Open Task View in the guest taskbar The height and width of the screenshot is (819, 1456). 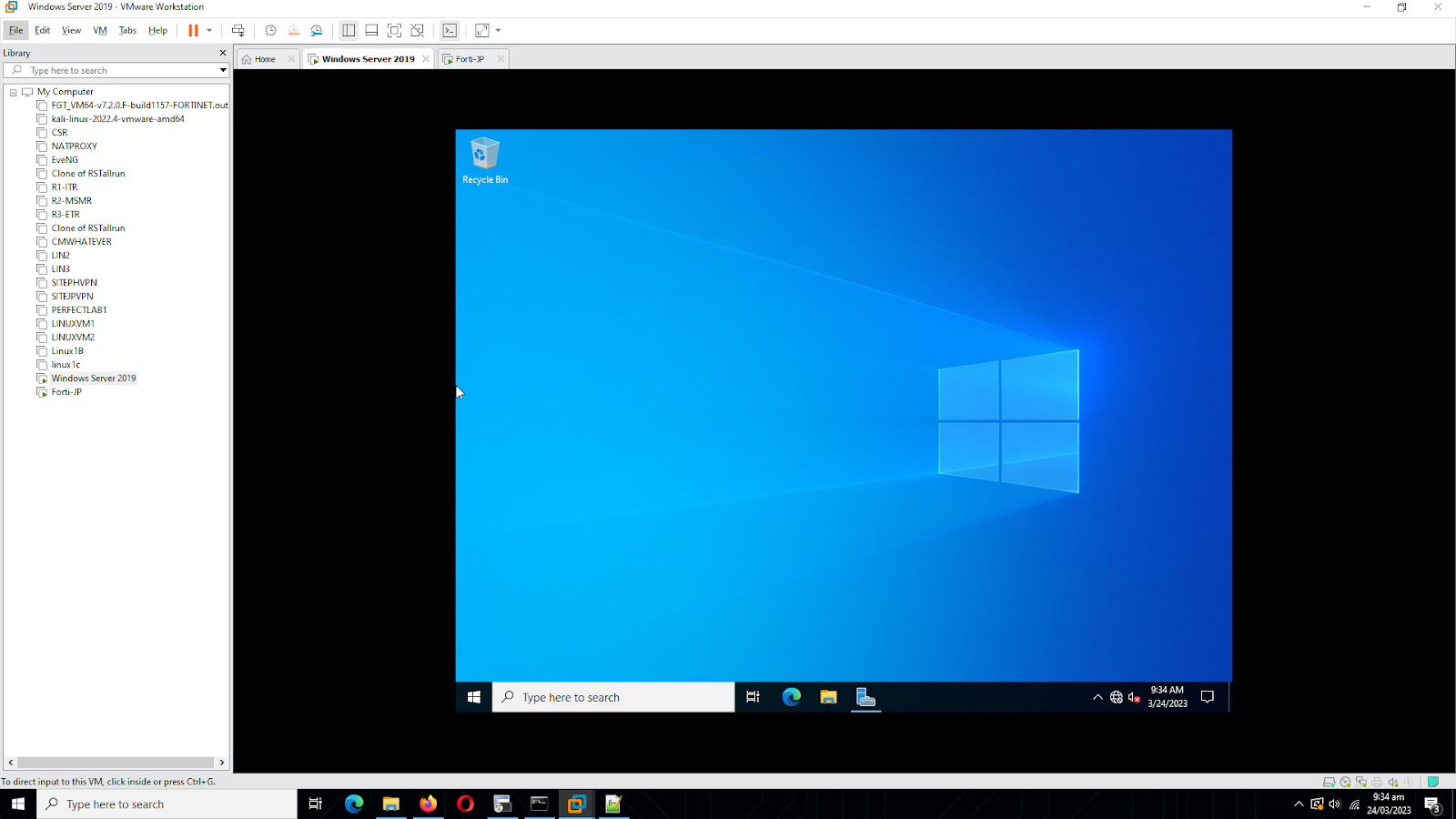pyautogui.click(x=753, y=697)
